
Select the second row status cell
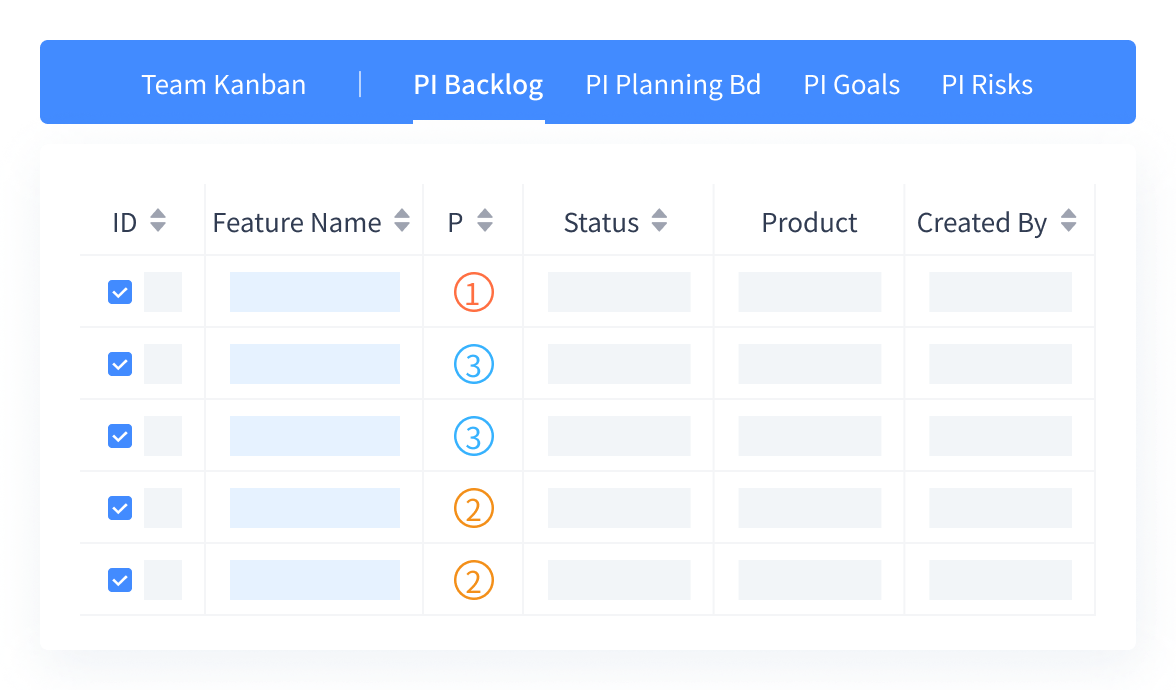coord(619,364)
